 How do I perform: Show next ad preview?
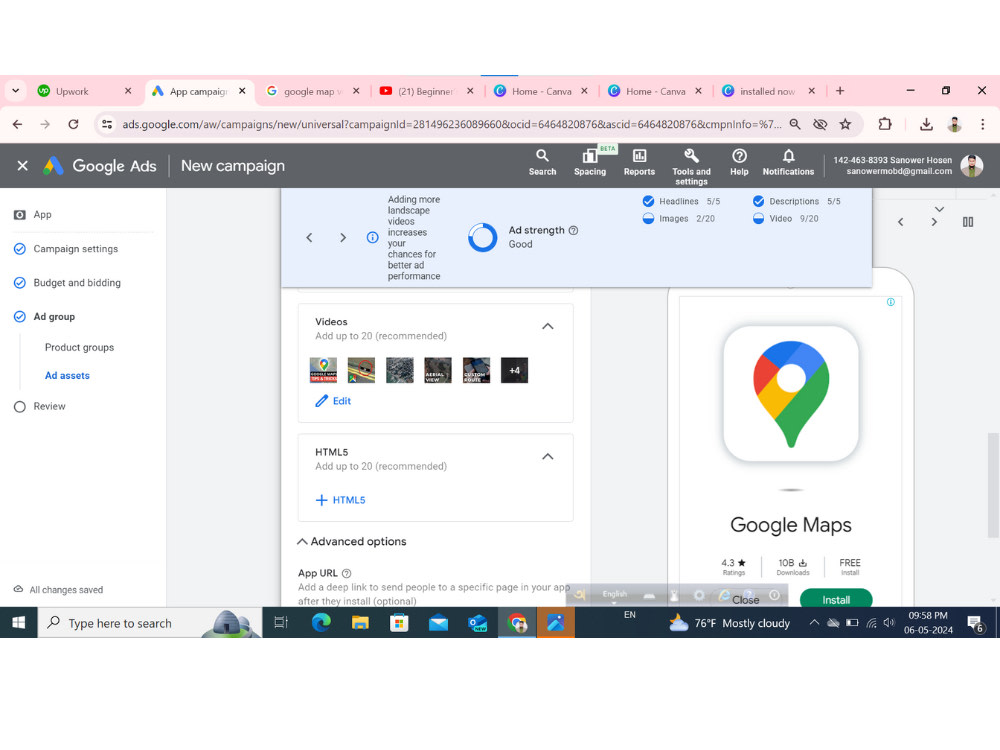pos(934,222)
